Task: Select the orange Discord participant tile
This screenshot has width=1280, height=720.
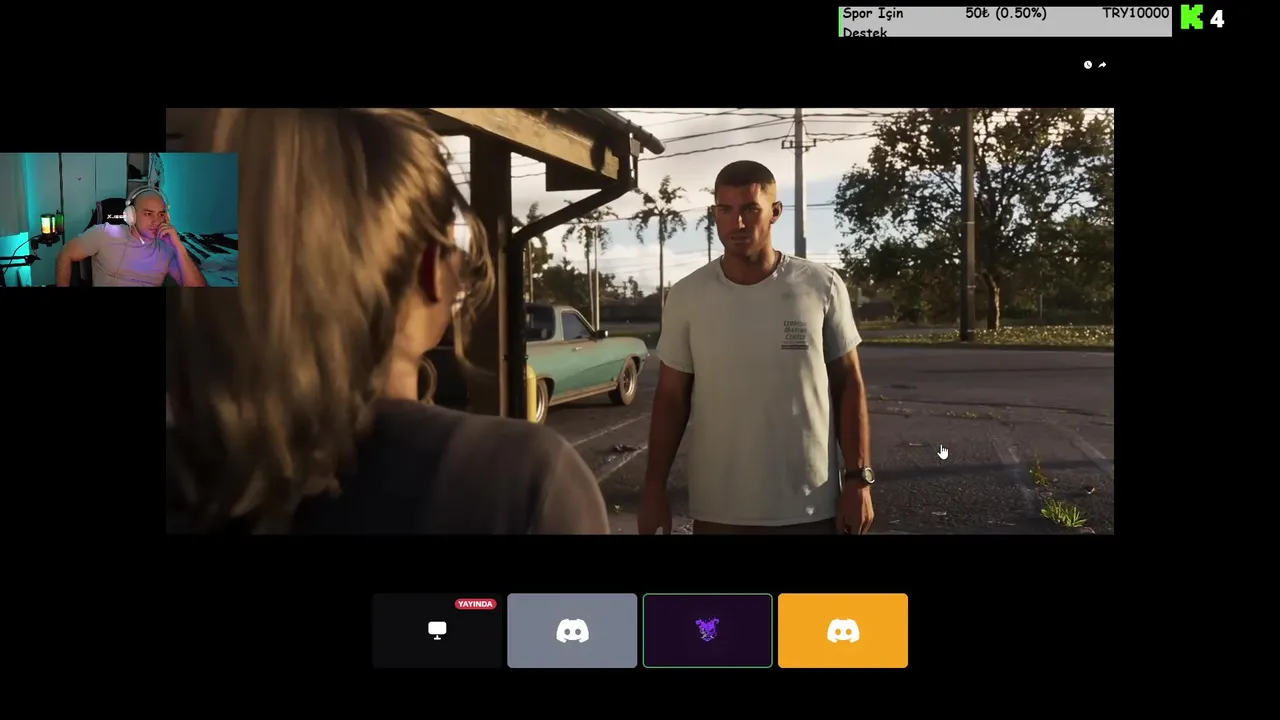Action: pos(843,630)
